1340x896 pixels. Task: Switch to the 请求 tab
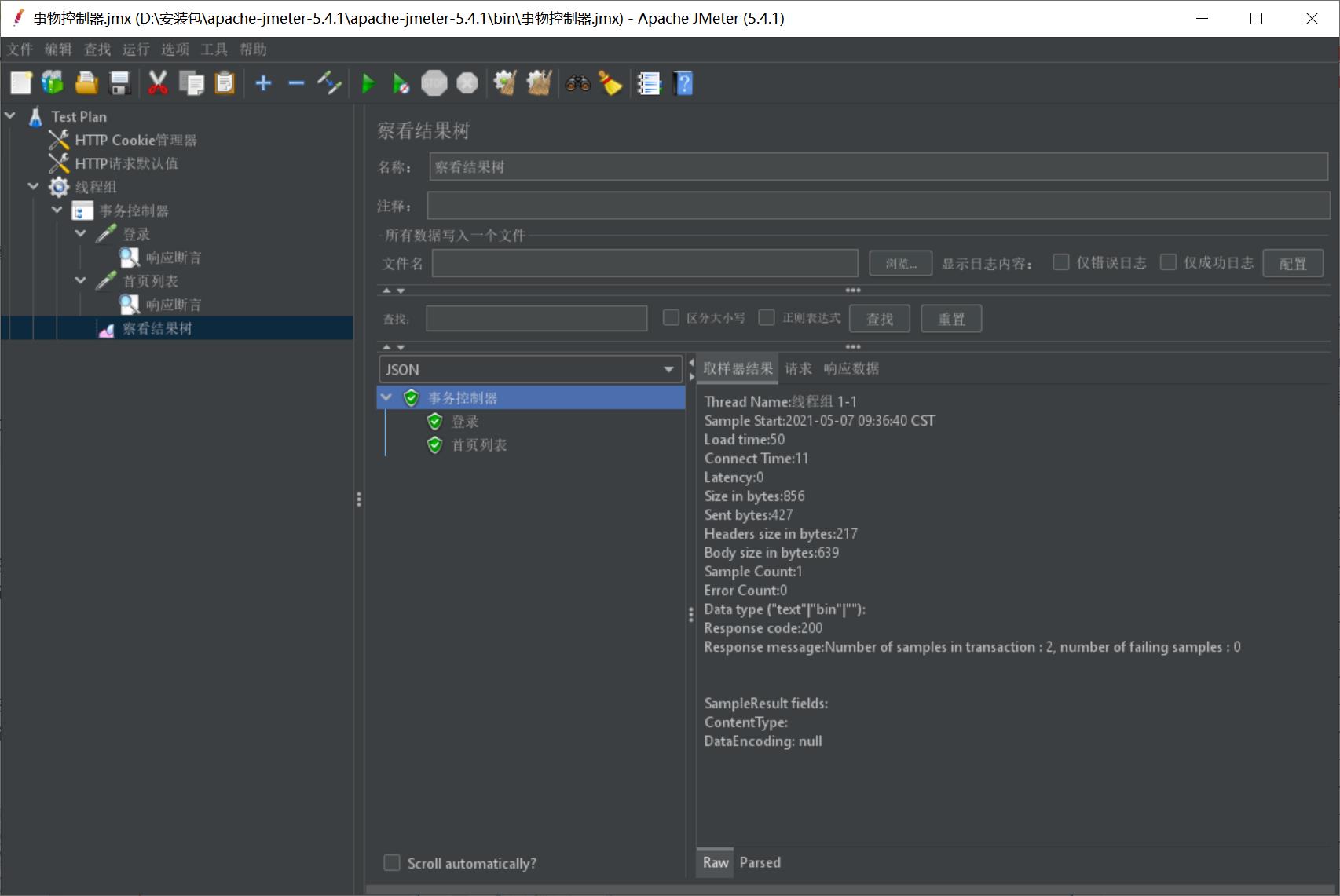click(x=798, y=368)
